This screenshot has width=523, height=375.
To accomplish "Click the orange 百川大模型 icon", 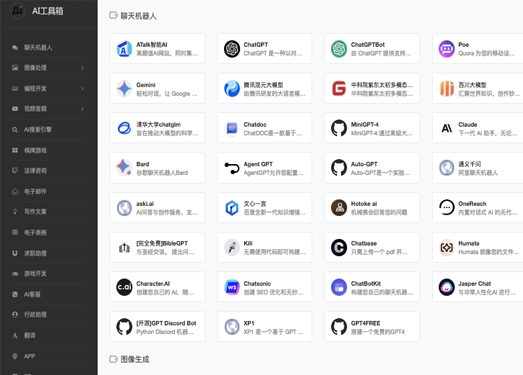I will pyautogui.click(x=447, y=89).
